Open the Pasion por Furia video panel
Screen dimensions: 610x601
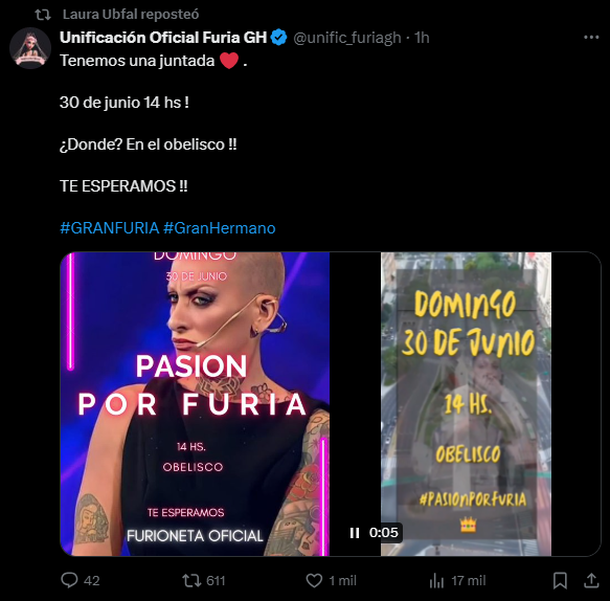pyautogui.click(x=195, y=404)
